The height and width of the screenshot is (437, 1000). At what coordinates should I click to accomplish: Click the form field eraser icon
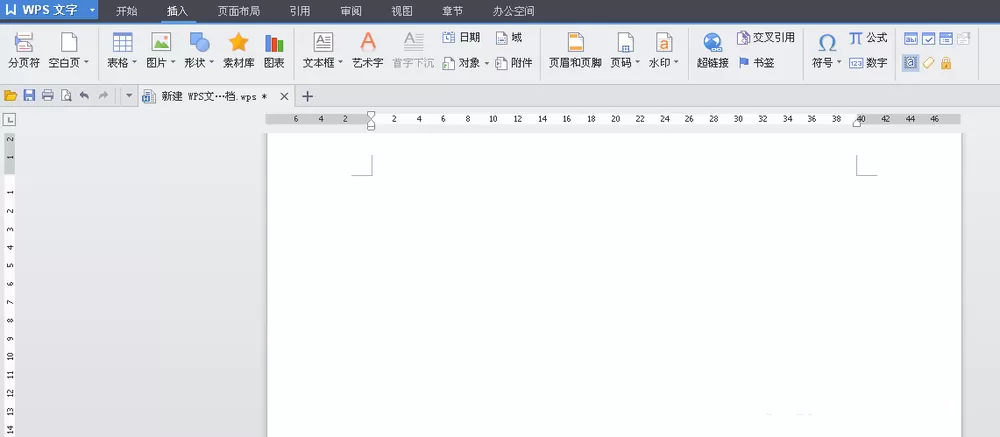click(928, 63)
